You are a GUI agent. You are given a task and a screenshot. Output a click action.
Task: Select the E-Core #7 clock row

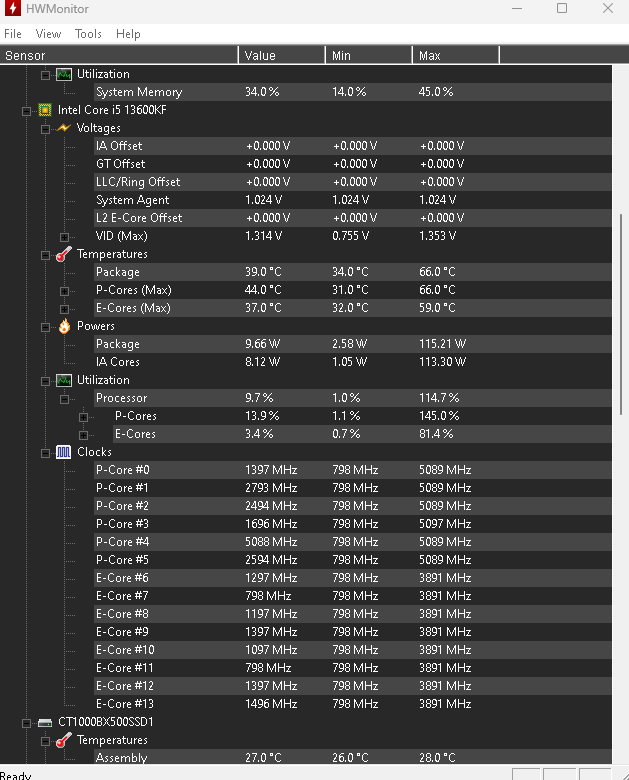click(353, 596)
